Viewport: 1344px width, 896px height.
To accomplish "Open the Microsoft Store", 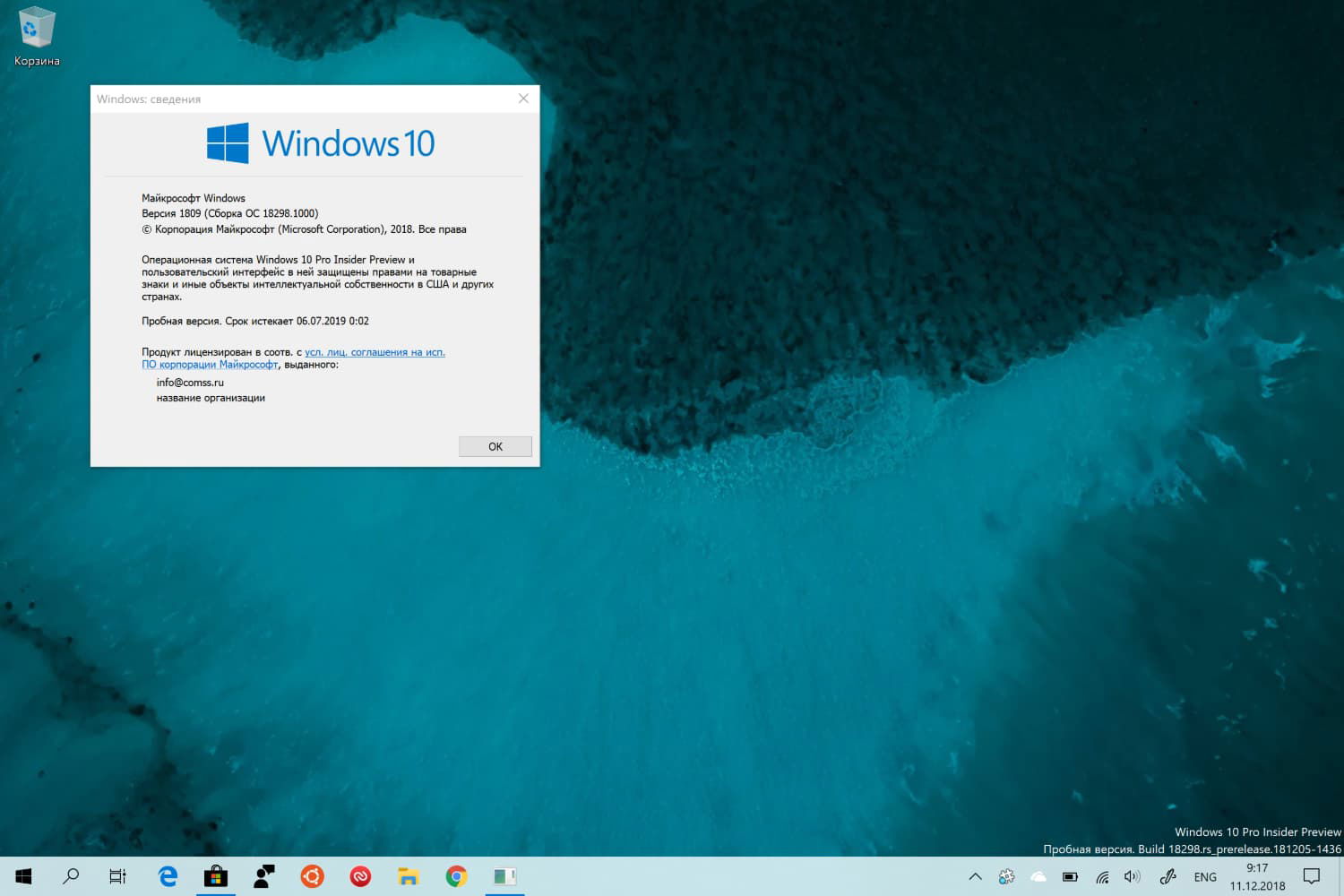I will [x=215, y=876].
